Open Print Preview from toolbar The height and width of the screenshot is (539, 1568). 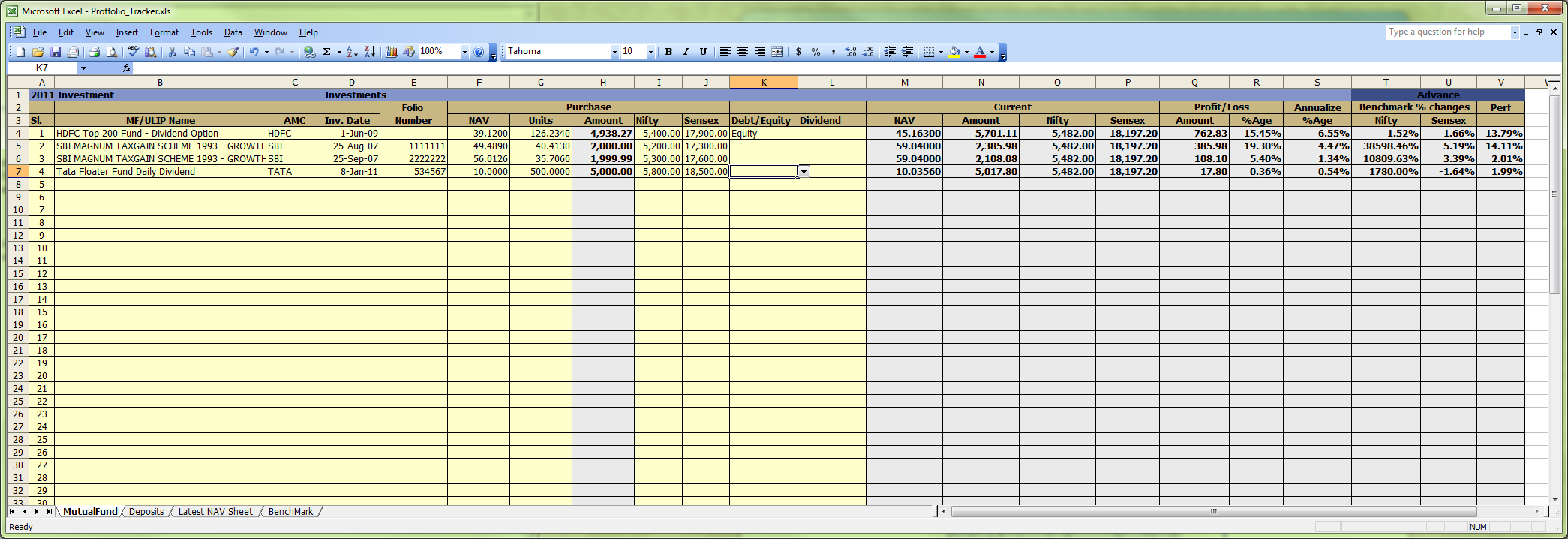point(112,52)
